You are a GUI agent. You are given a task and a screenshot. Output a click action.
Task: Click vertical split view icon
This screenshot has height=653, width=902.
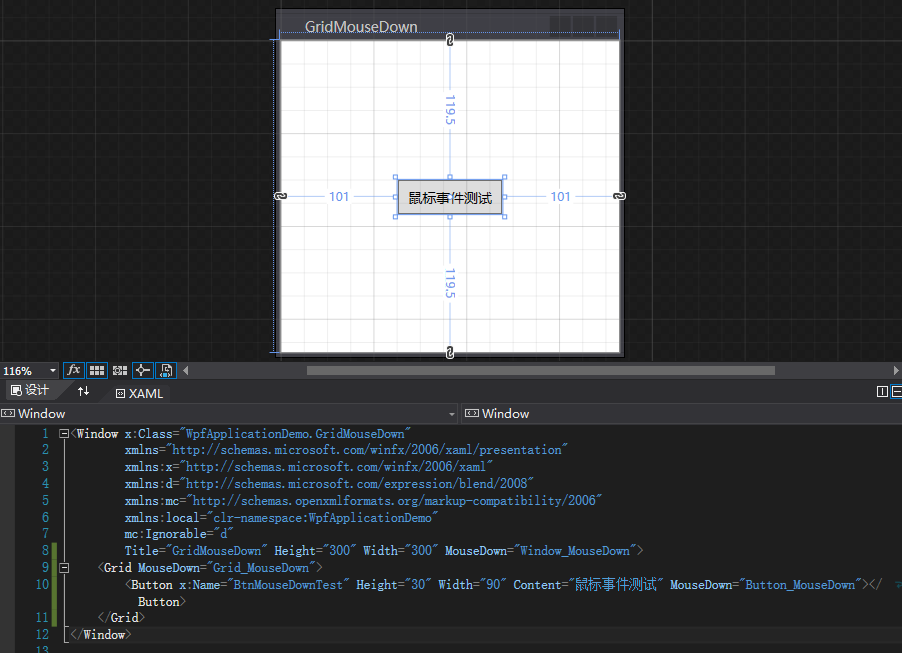coord(882,392)
